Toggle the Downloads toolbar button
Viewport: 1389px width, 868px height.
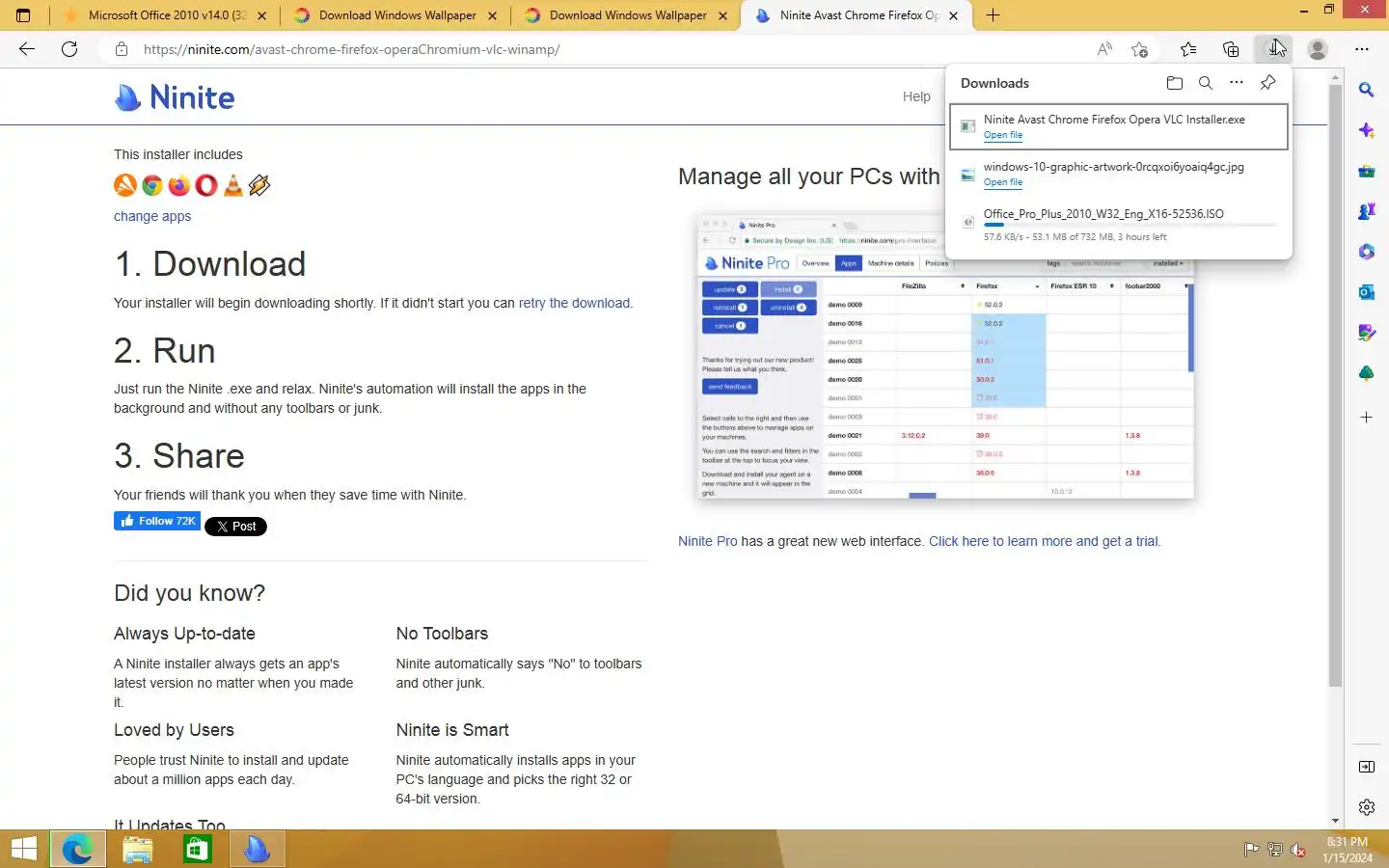(x=1274, y=49)
